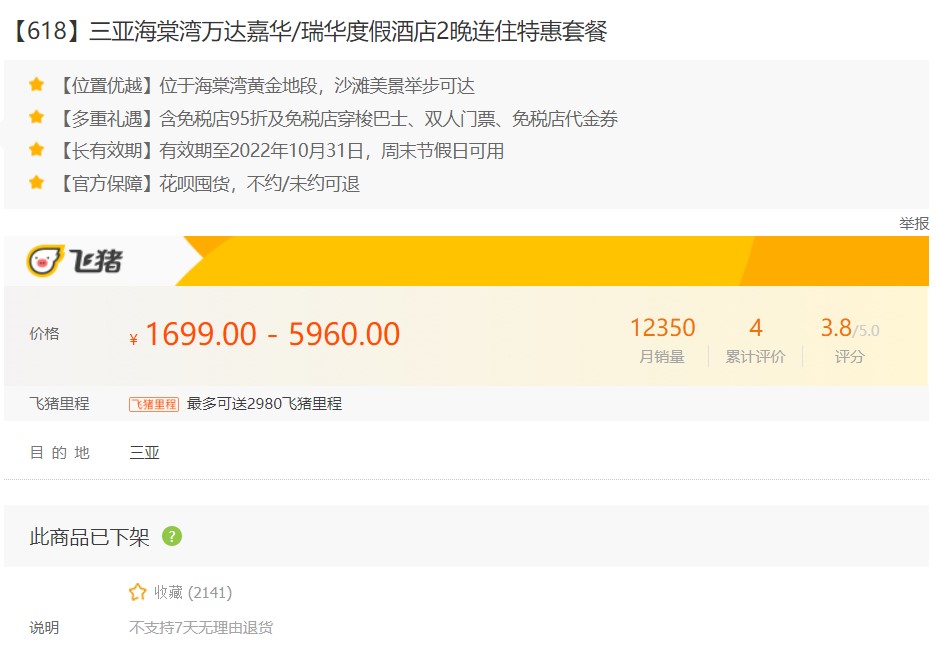The image size is (936, 650).
Task: Click 最多可送2980飞猪里程 mileage text
Action: tap(264, 404)
